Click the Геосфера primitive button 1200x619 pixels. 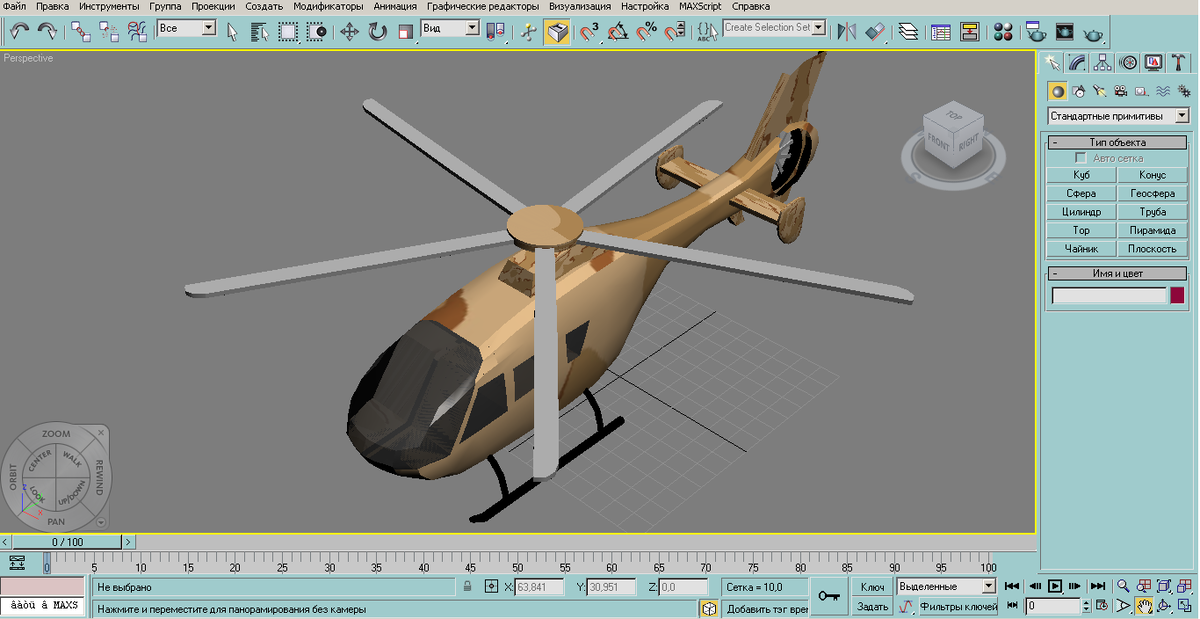[1152, 193]
